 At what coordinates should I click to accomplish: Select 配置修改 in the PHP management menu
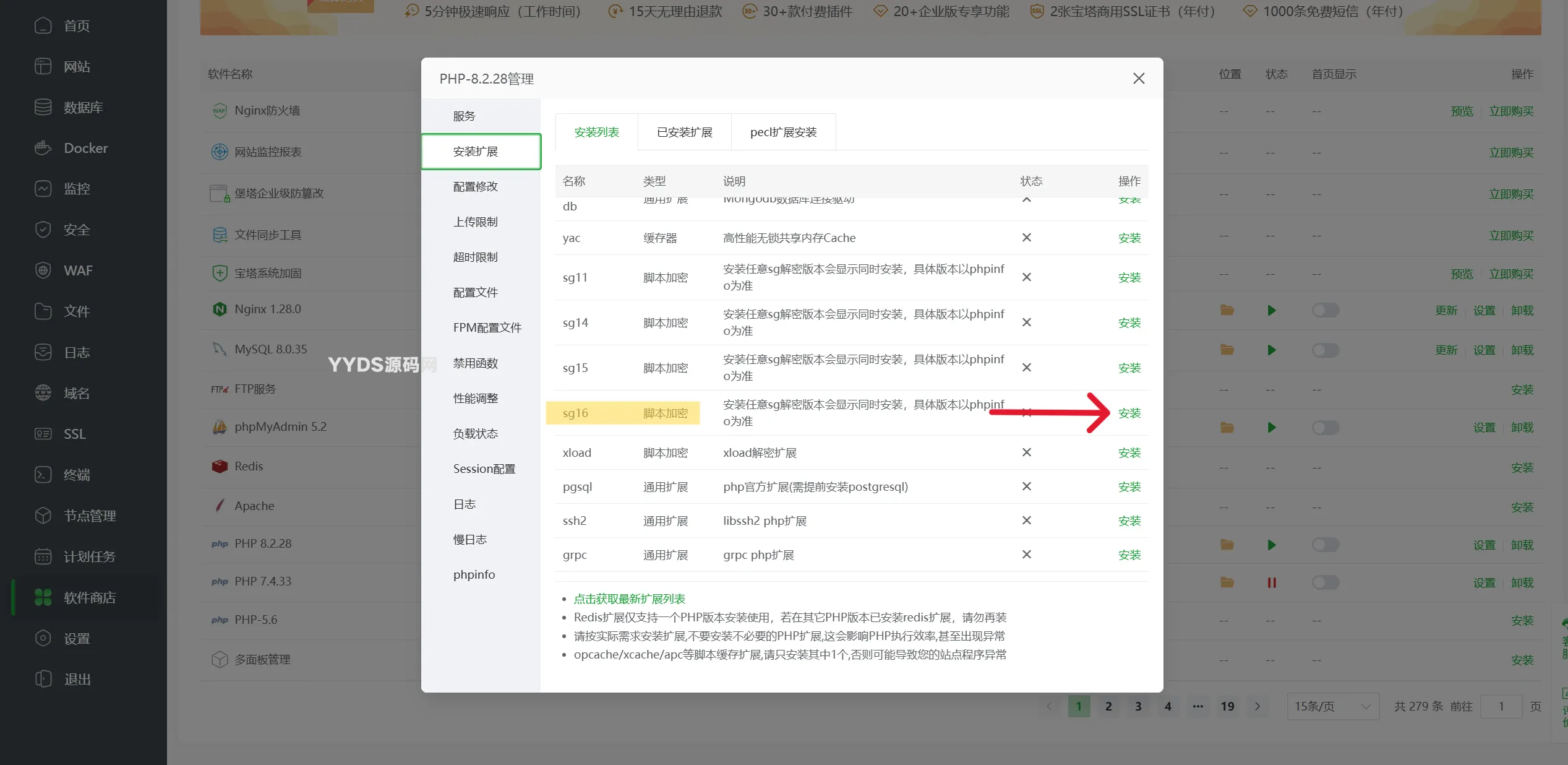click(476, 186)
